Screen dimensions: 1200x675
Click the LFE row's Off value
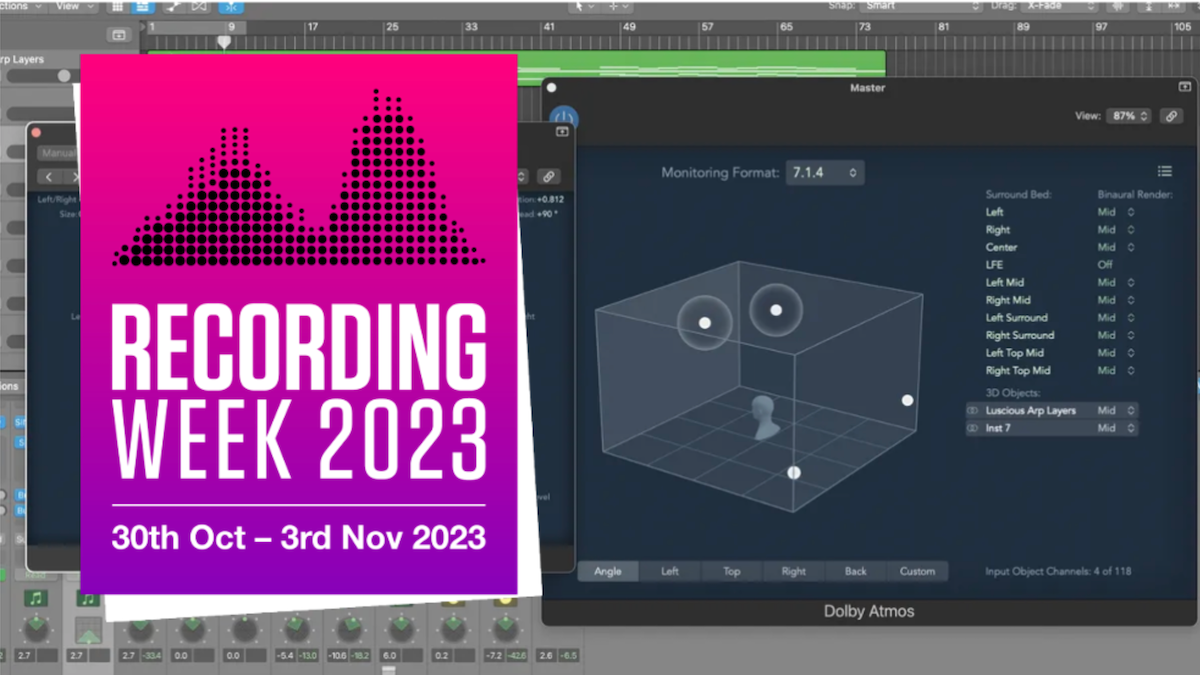point(1105,265)
